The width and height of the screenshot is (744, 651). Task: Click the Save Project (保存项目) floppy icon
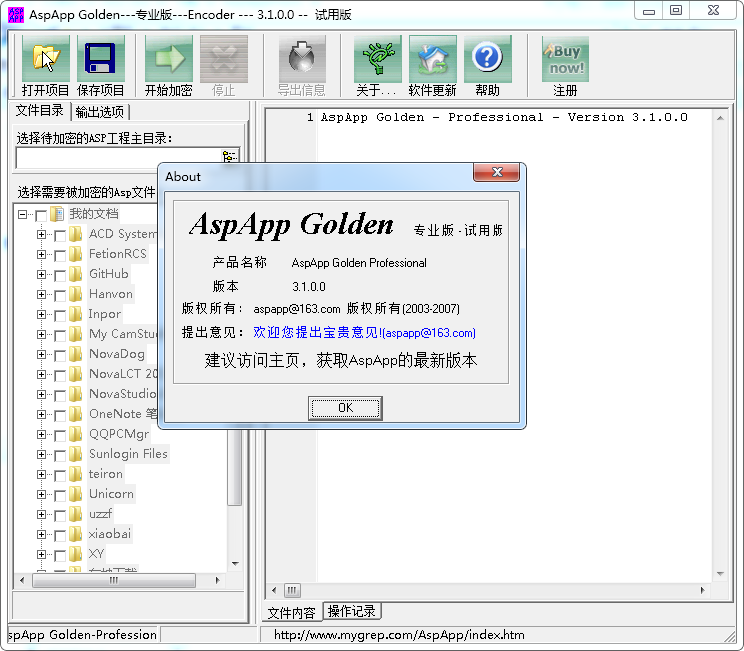click(x=101, y=59)
